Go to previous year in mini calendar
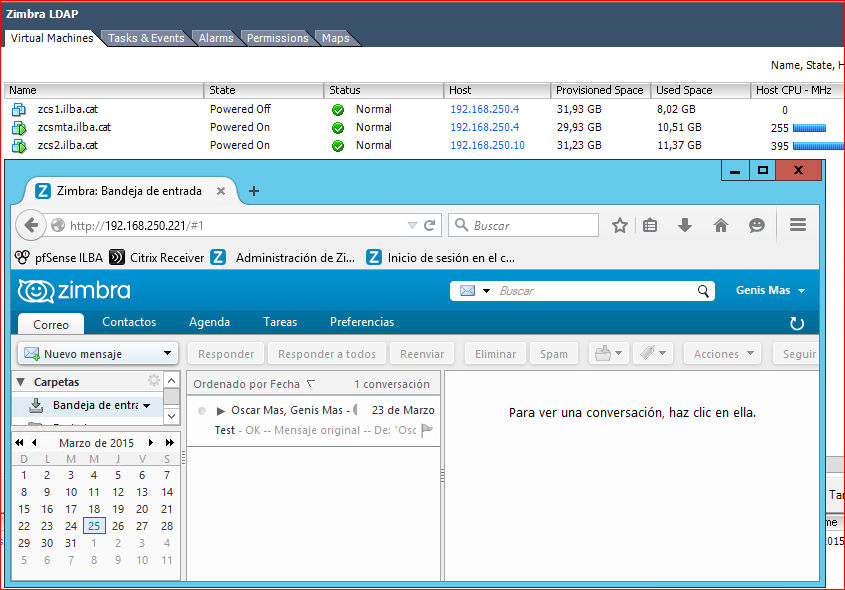 19,442
